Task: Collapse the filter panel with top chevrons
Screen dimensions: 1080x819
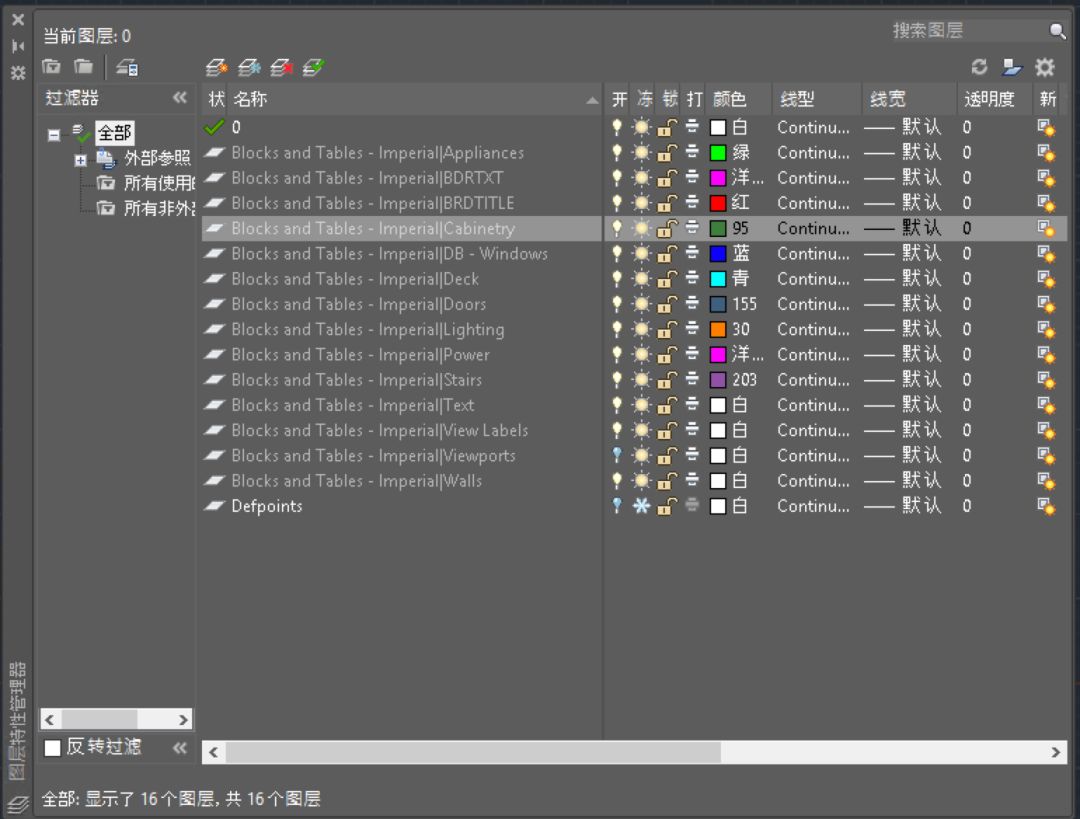Action: click(x=180, y=97)
